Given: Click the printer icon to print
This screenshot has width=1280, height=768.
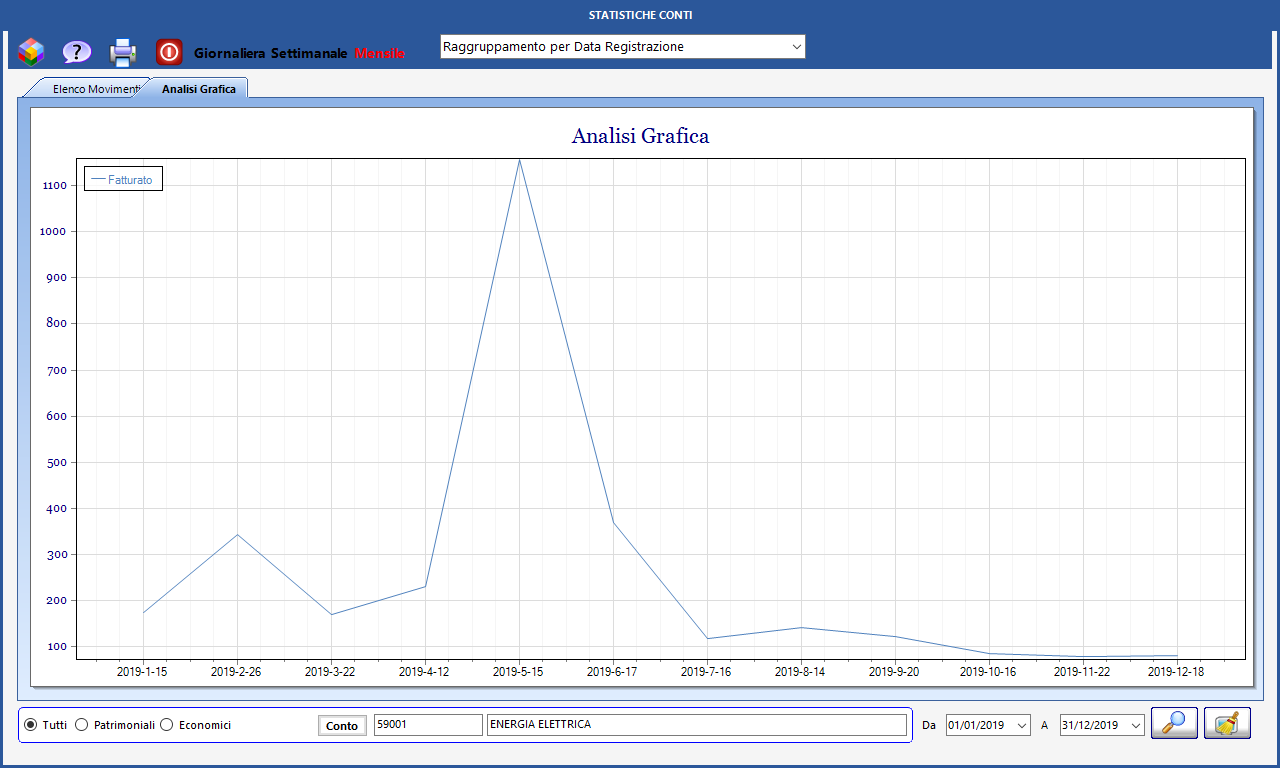Looking at the screenshot, I should [123, 51].
